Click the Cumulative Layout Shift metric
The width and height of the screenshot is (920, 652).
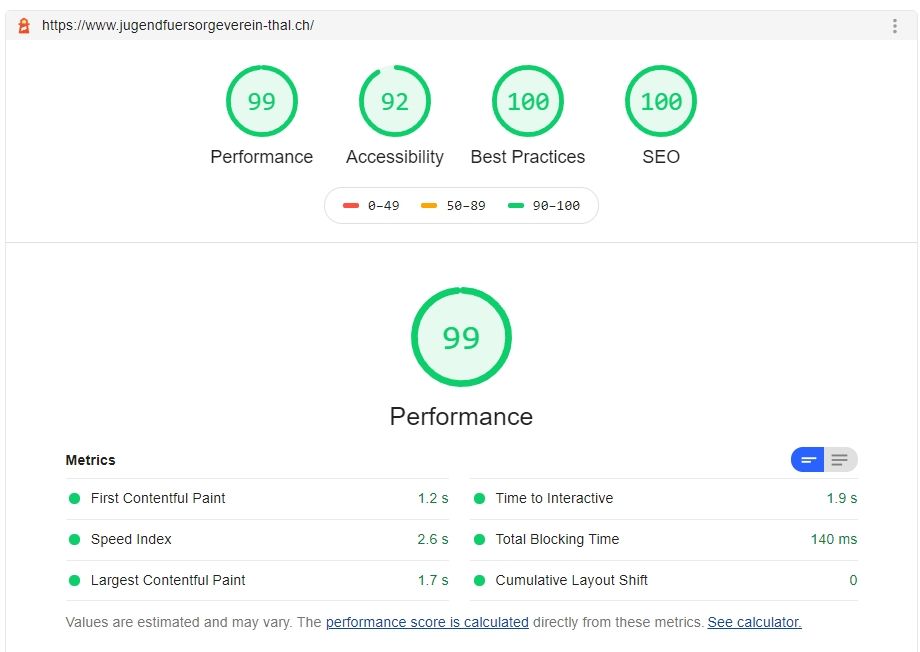pyautogui.click(x=571, y=580)
